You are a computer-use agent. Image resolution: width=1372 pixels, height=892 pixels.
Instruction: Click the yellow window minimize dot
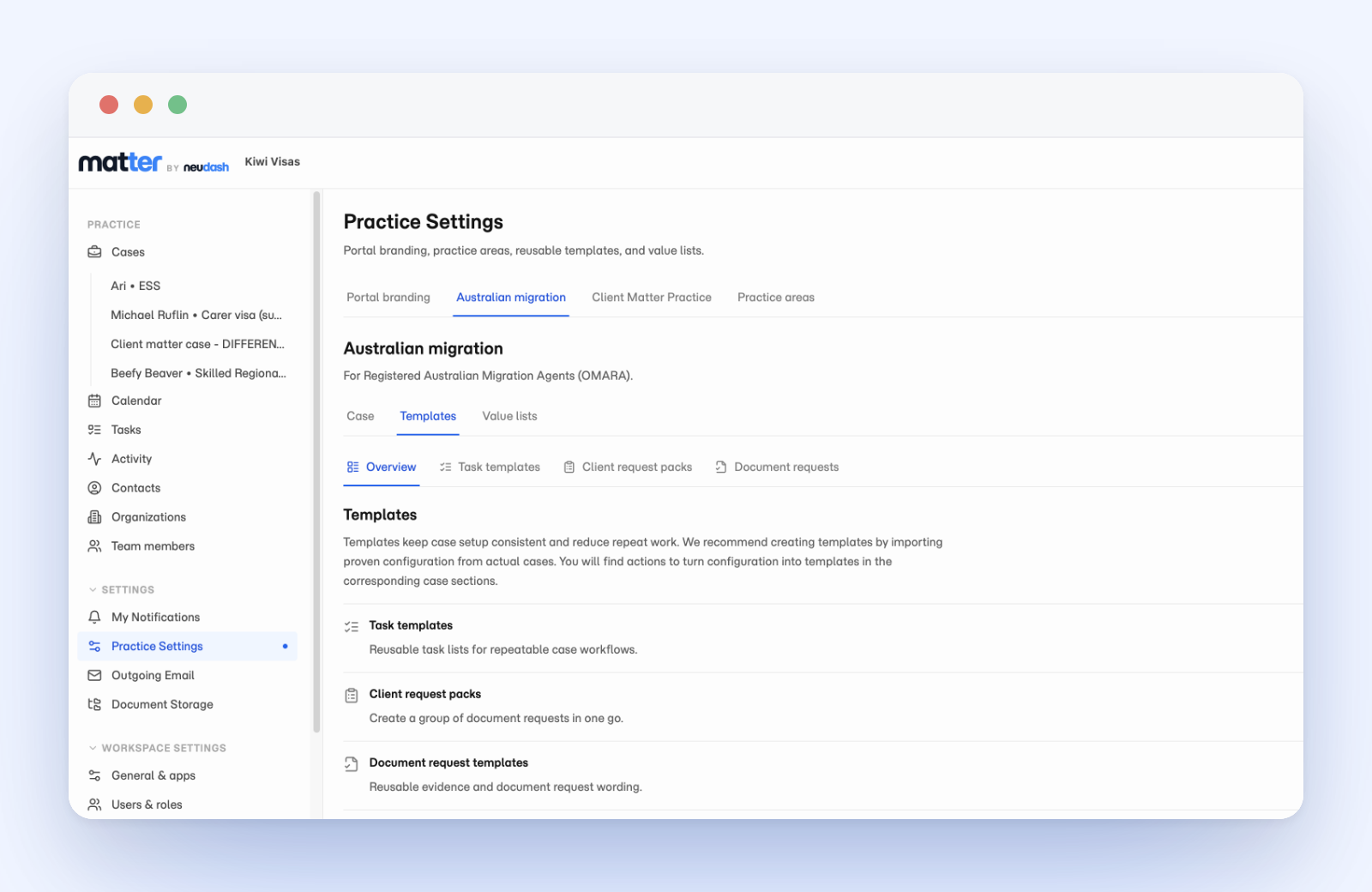143,105
